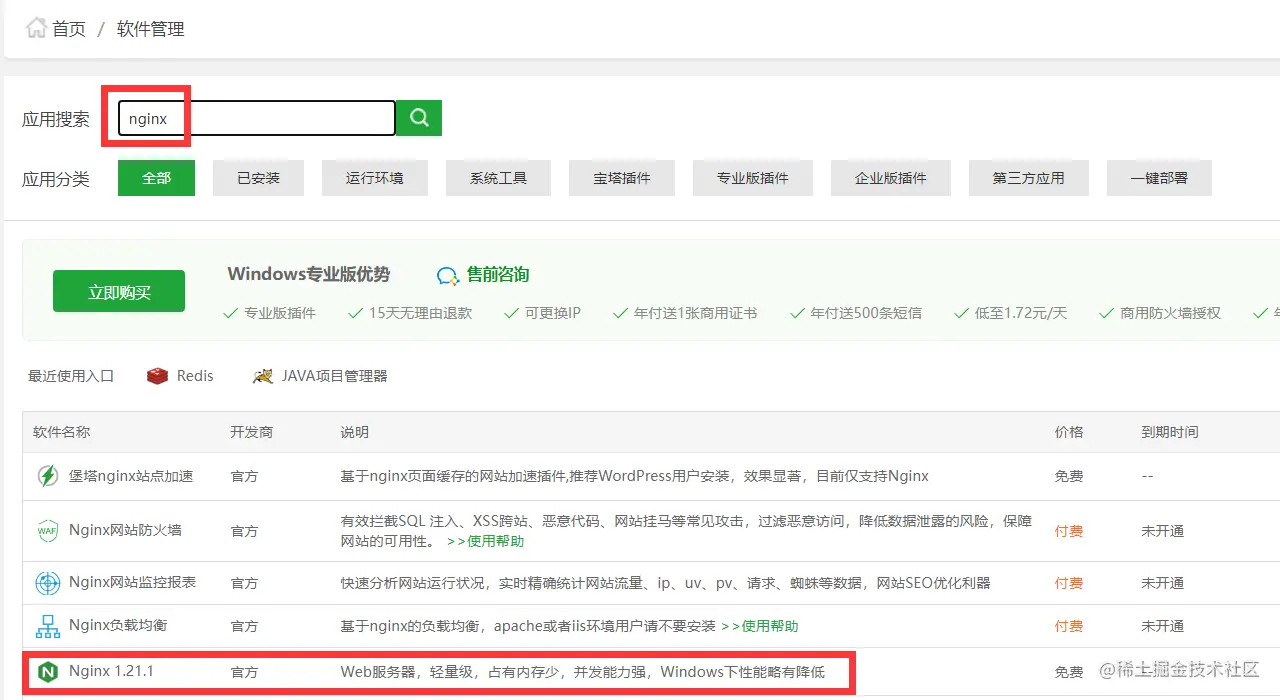Click the 低至1.72元/天 benefit text
Viewport: 1280px width, 700px height.
(1021, 313)
